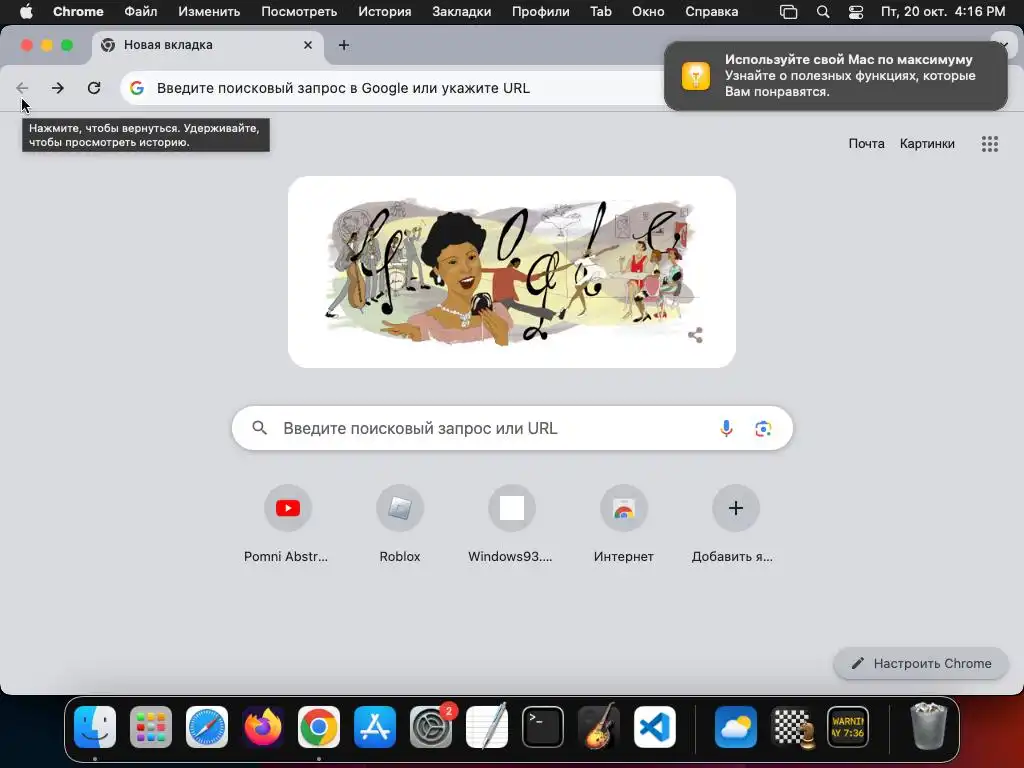Image resolution: width=1024 pixels, height=768 pixels.
Task: Click the back navigation arrow
Action: click(22, 88)
